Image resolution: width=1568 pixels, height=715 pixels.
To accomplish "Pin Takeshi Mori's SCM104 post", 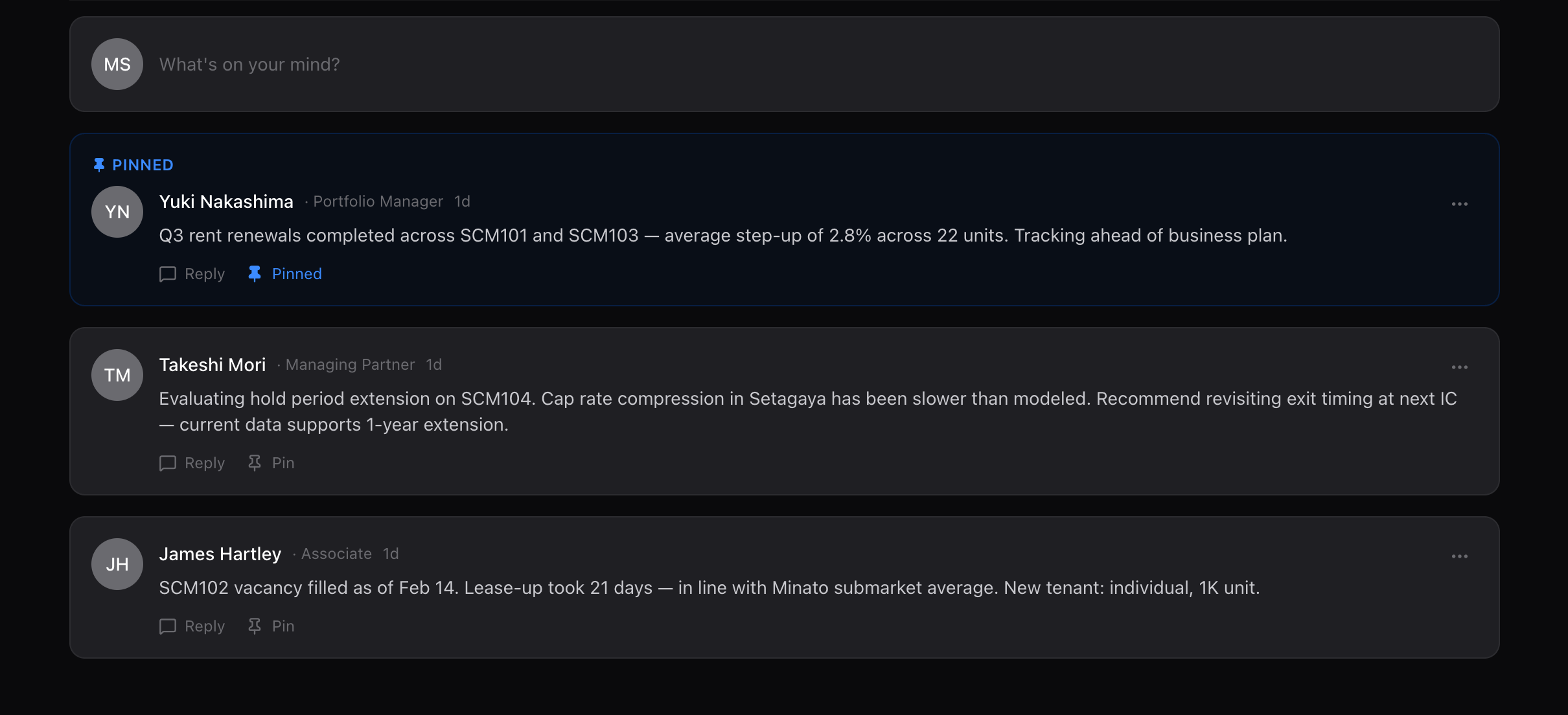I will click(x=271, y=463).
